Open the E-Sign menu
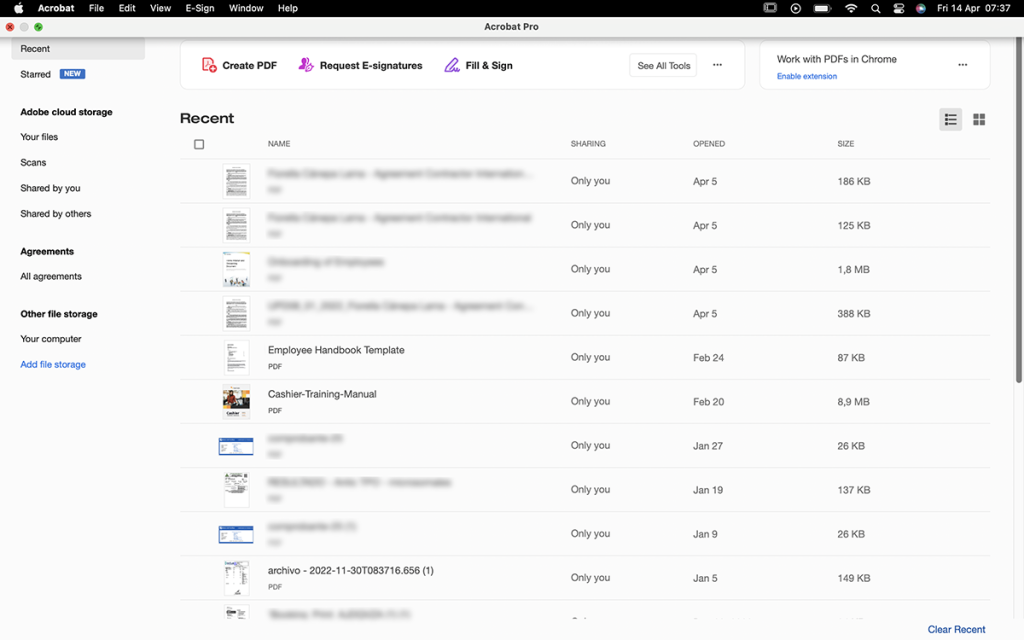The image size is (1024, 640). [x=200, y=8]
